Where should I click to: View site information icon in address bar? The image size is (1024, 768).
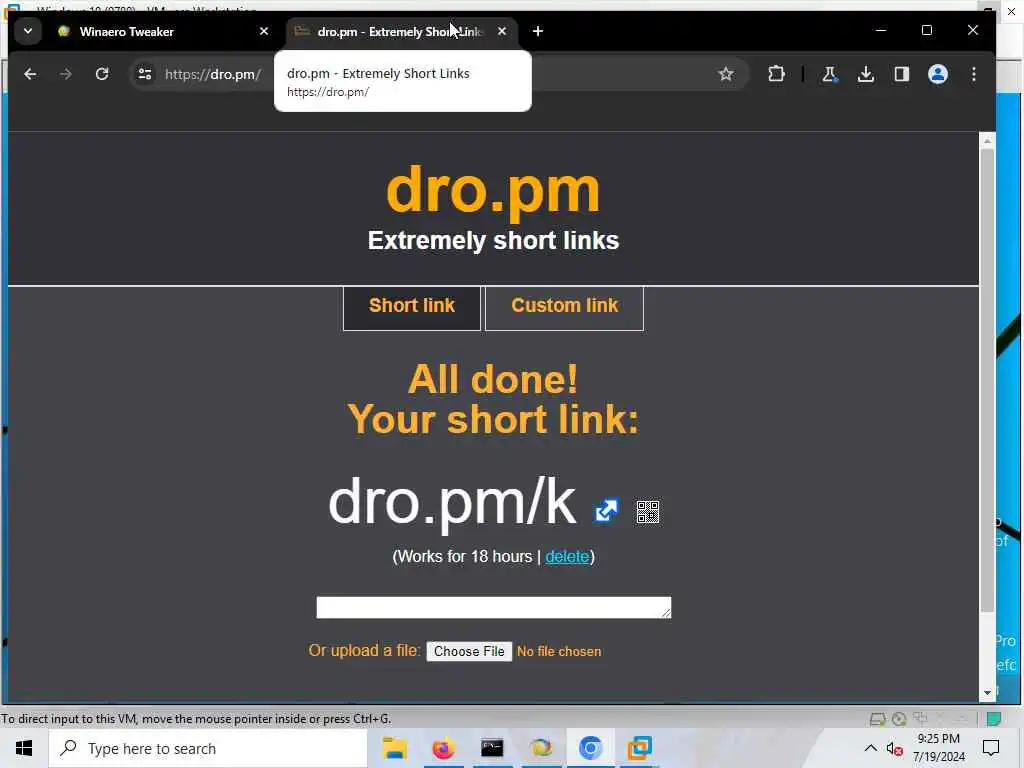pyautogui.click(x=145, y=74)
